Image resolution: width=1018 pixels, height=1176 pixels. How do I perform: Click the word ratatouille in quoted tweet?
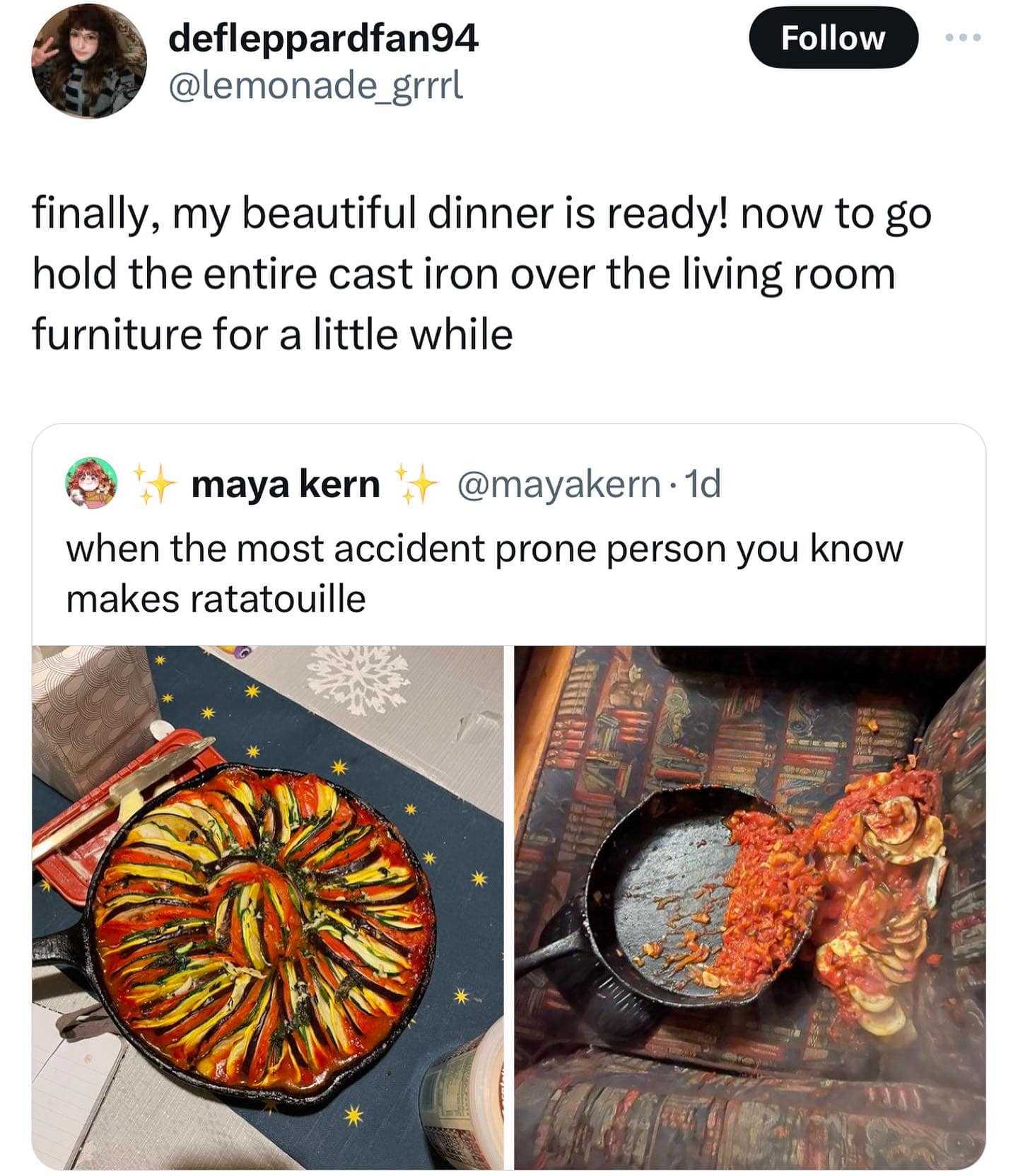tap(277, 600)
